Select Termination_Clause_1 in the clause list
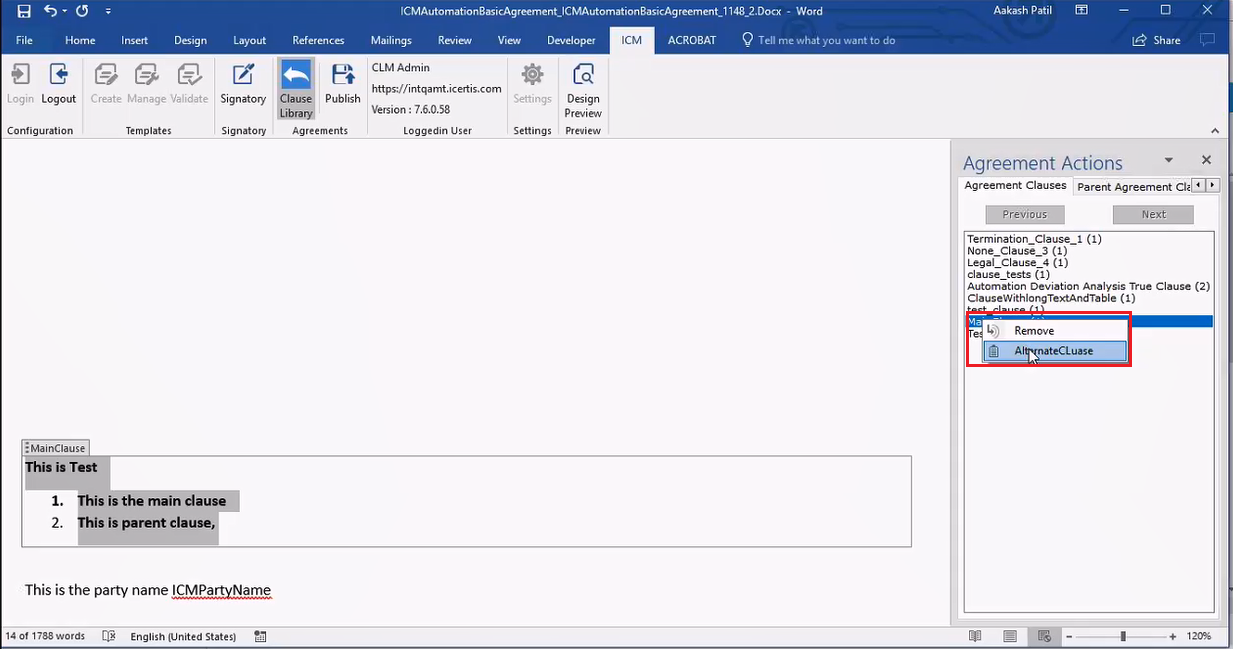The image size is (1233, 649). pyautogui.click(x=1034, y=239)
